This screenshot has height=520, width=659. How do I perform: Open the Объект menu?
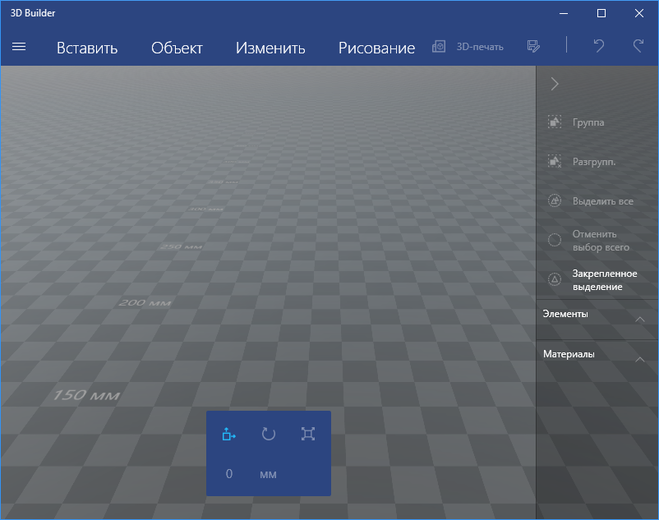coord(177,48)
